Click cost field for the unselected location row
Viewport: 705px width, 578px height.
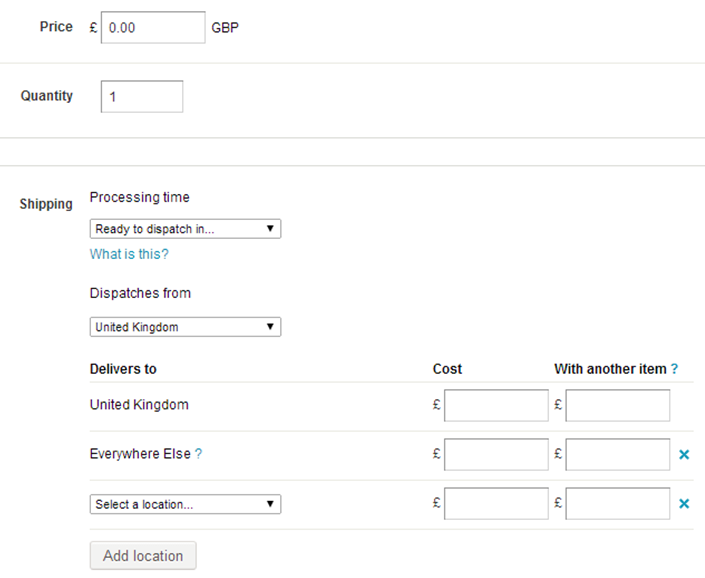tap(496, 504)
